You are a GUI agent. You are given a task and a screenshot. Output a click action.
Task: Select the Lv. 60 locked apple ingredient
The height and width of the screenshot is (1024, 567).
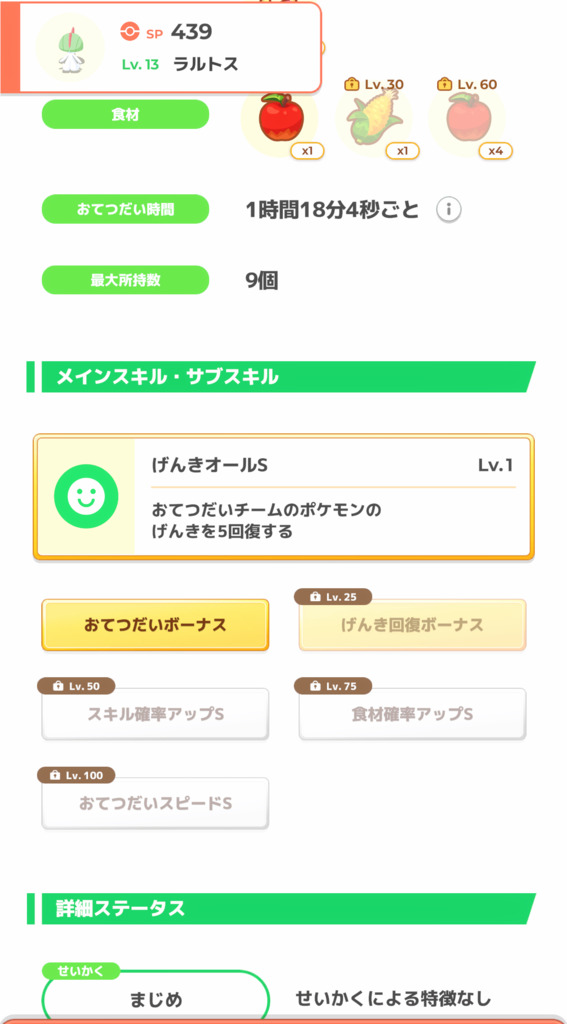466,118
